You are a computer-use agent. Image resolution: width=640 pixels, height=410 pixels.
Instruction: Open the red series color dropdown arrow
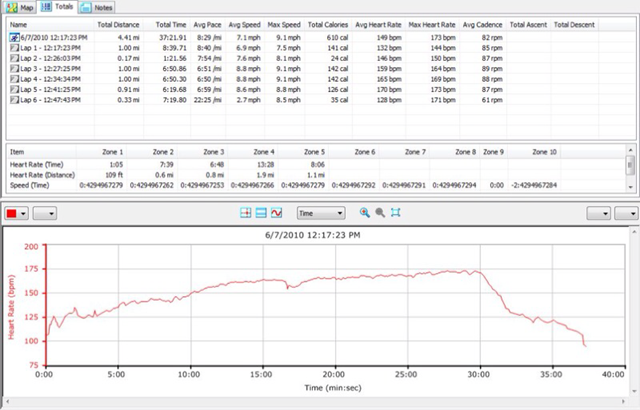23,213
